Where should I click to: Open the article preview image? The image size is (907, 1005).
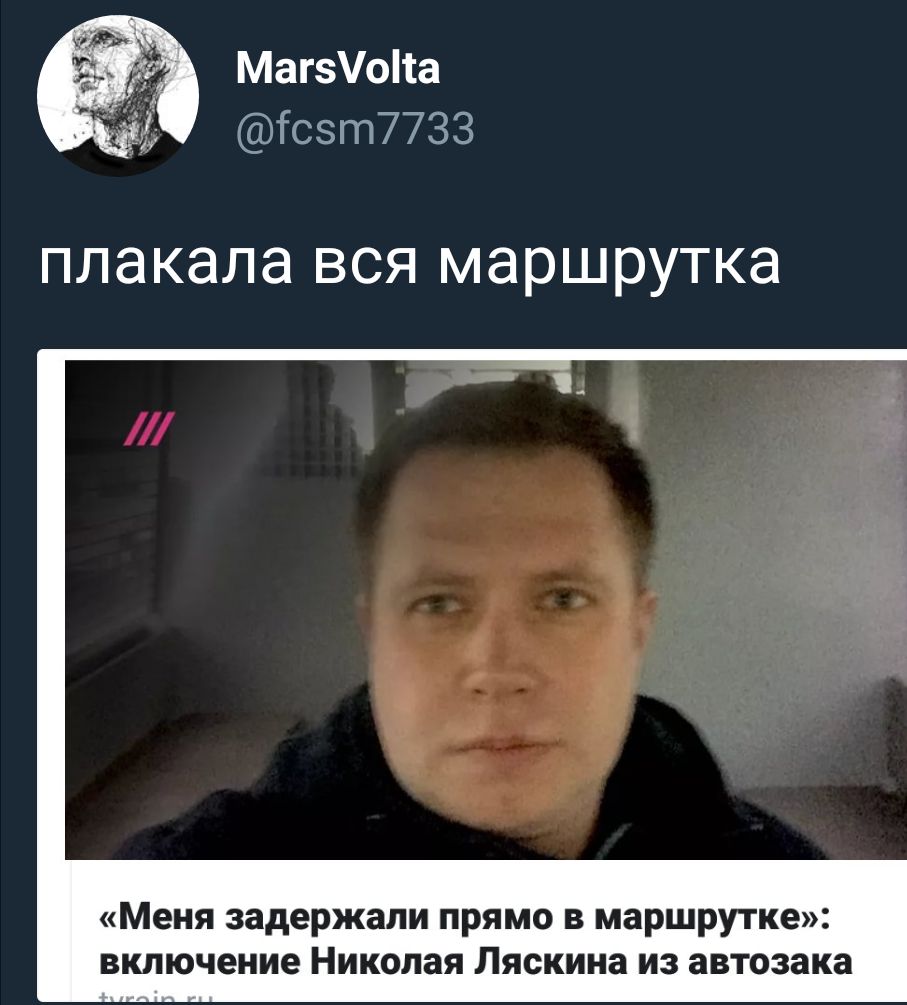point(486,610)
